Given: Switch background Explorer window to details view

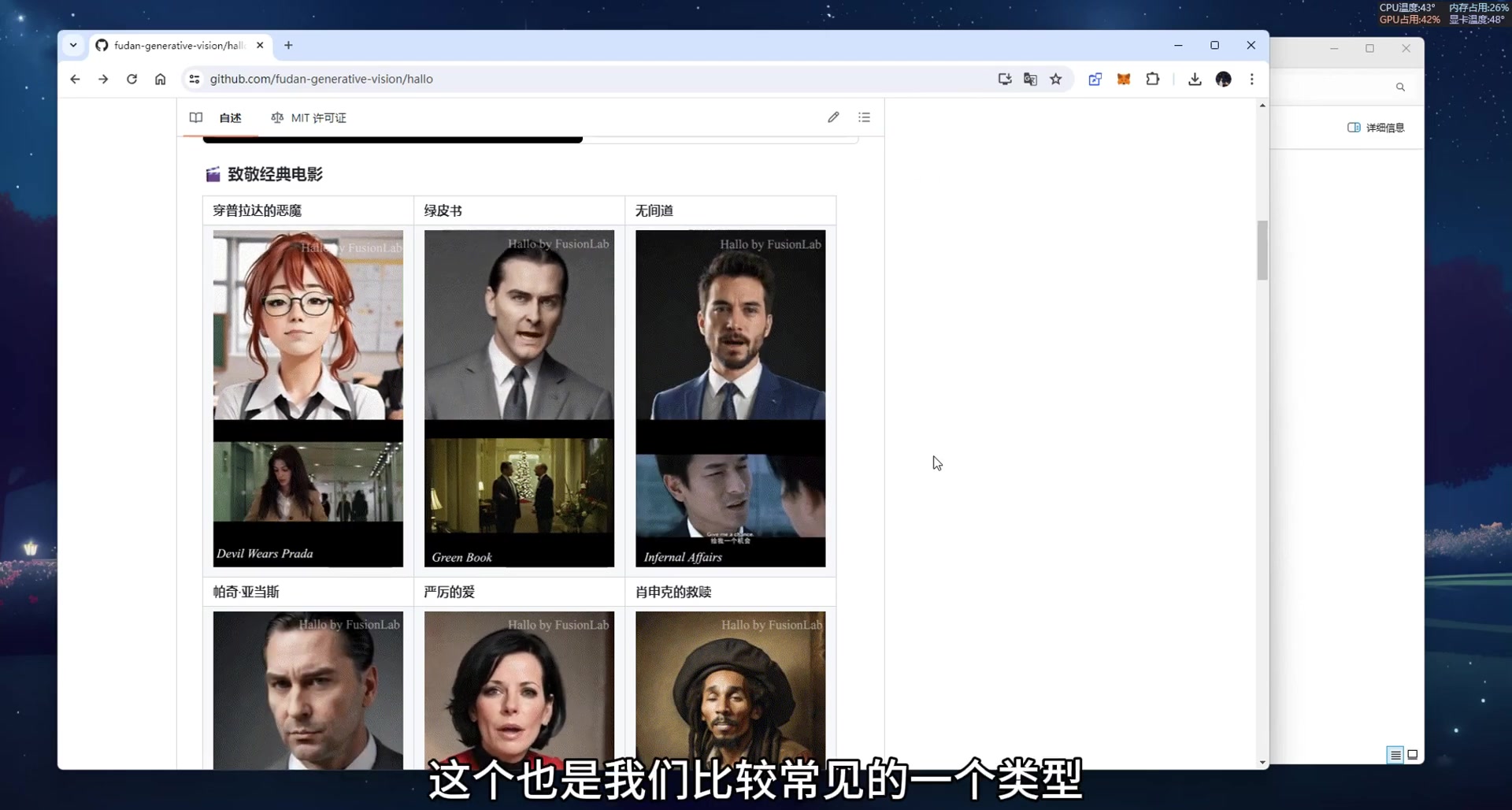Looking at the screenshot, I should 1395,755.
